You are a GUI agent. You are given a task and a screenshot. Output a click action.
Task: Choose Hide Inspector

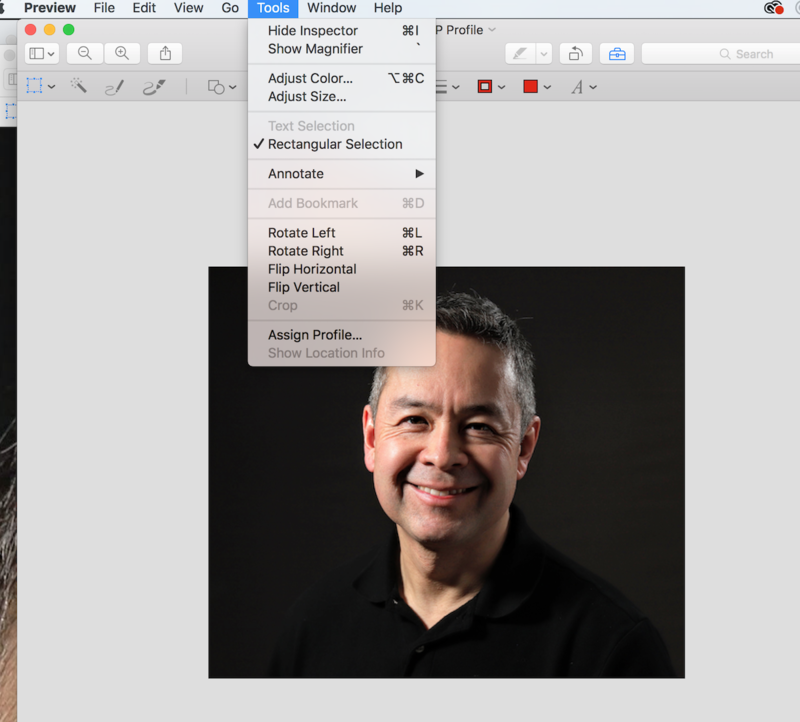(x=341, y=31)
